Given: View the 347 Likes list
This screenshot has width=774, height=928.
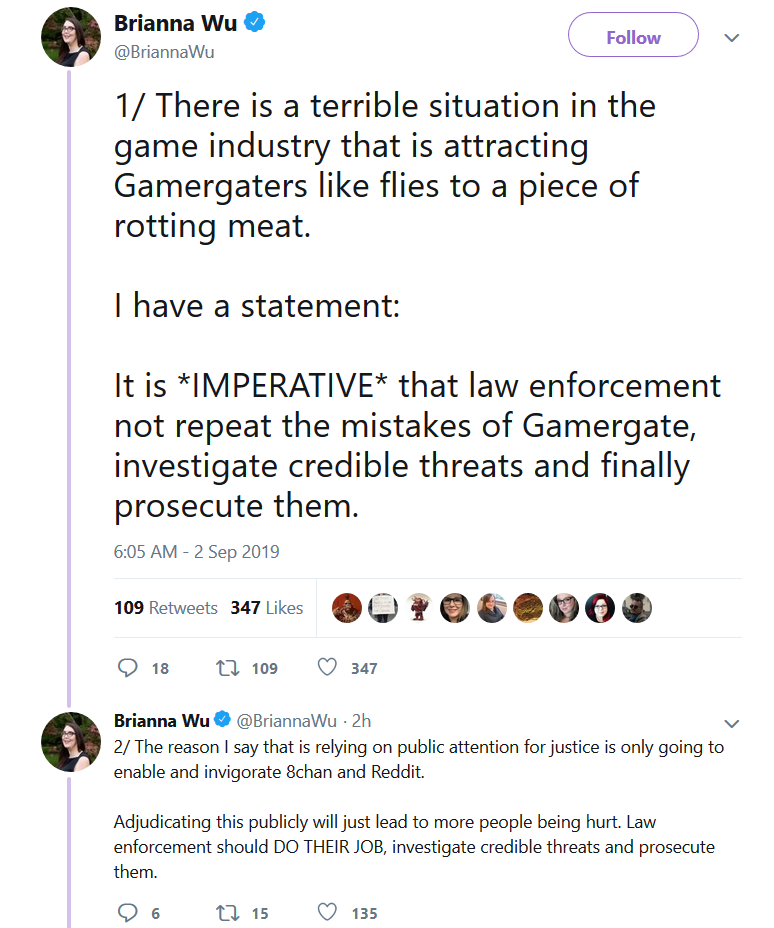Looking at the screenshot, I should [266, 608].
